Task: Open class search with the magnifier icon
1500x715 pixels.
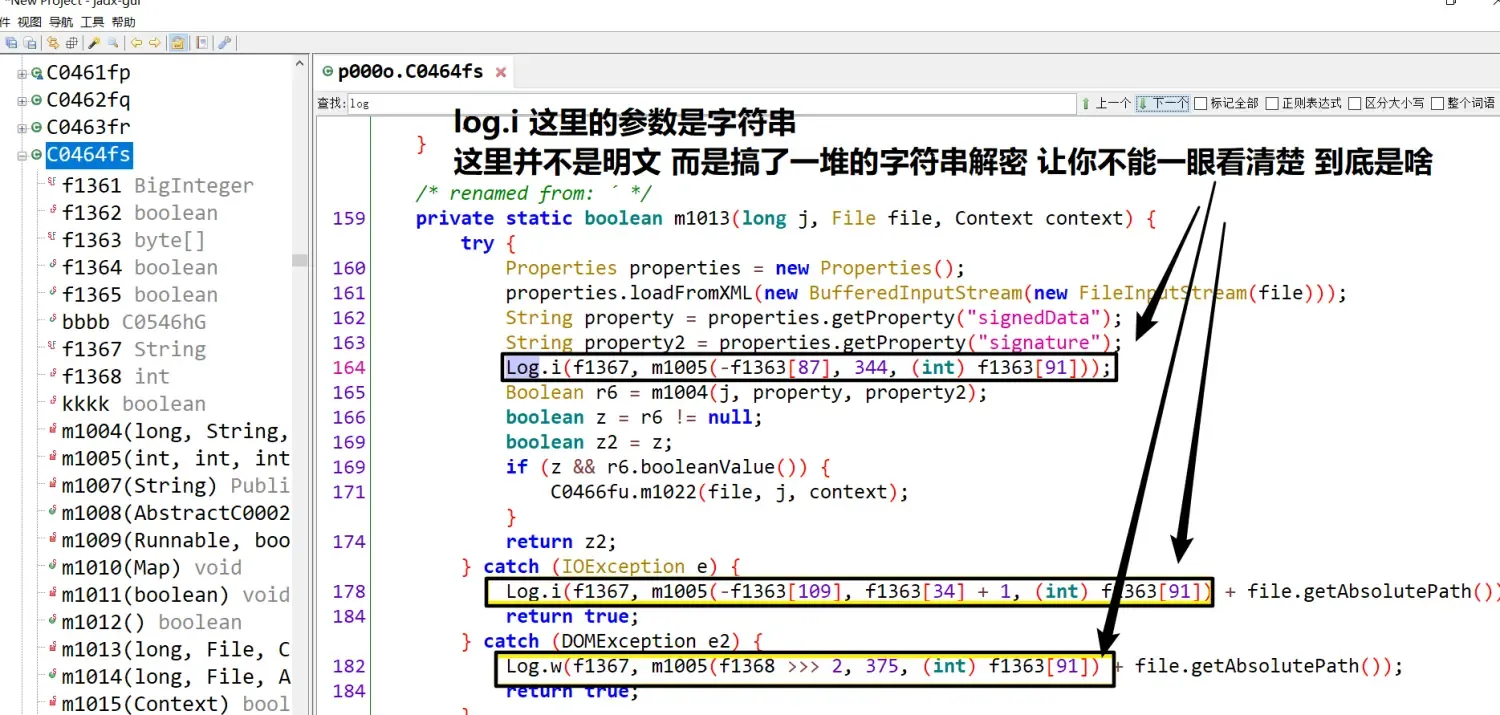Action: coord(113,43)
